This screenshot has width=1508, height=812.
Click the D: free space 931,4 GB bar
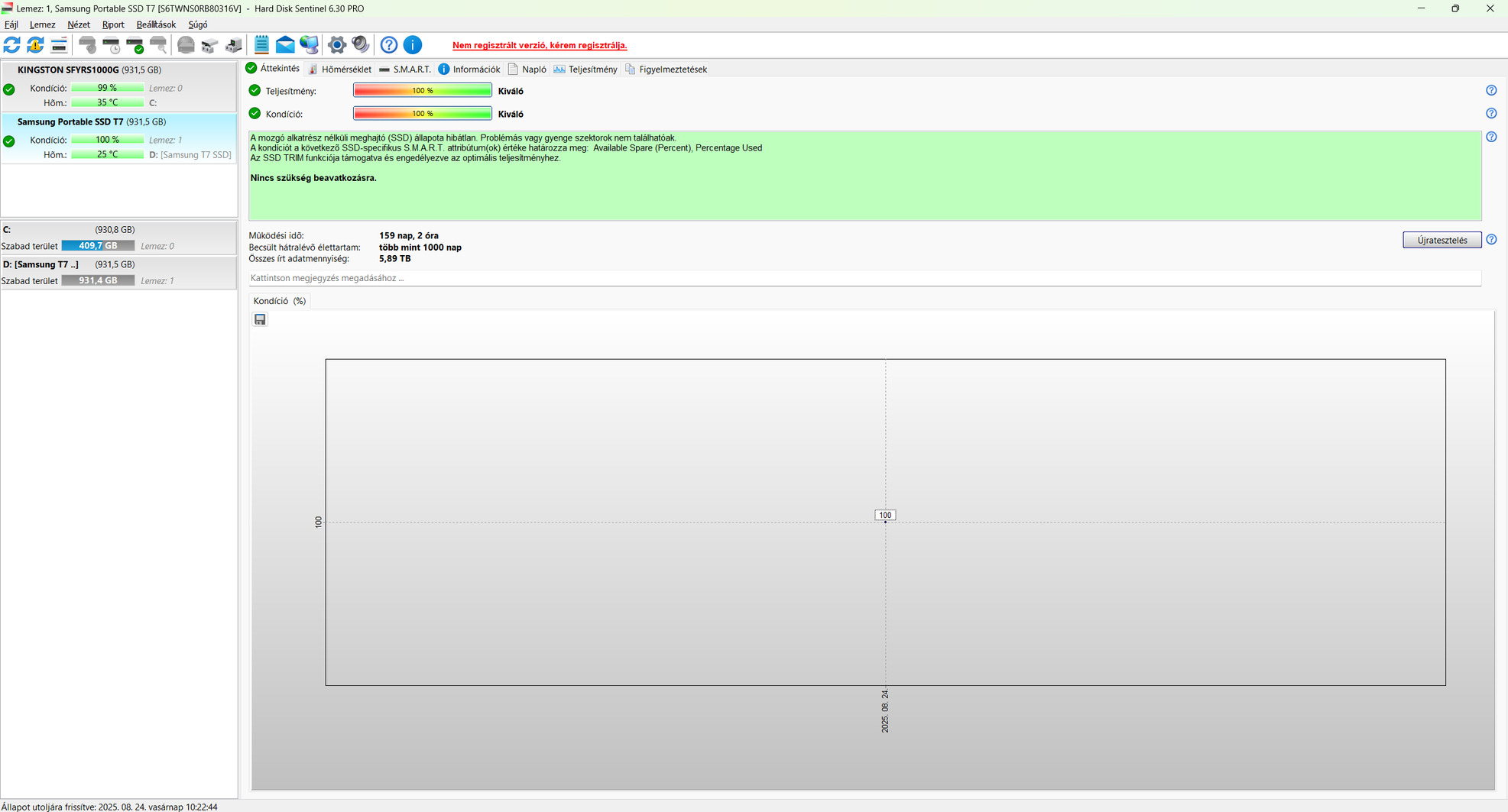coord(98,281)
